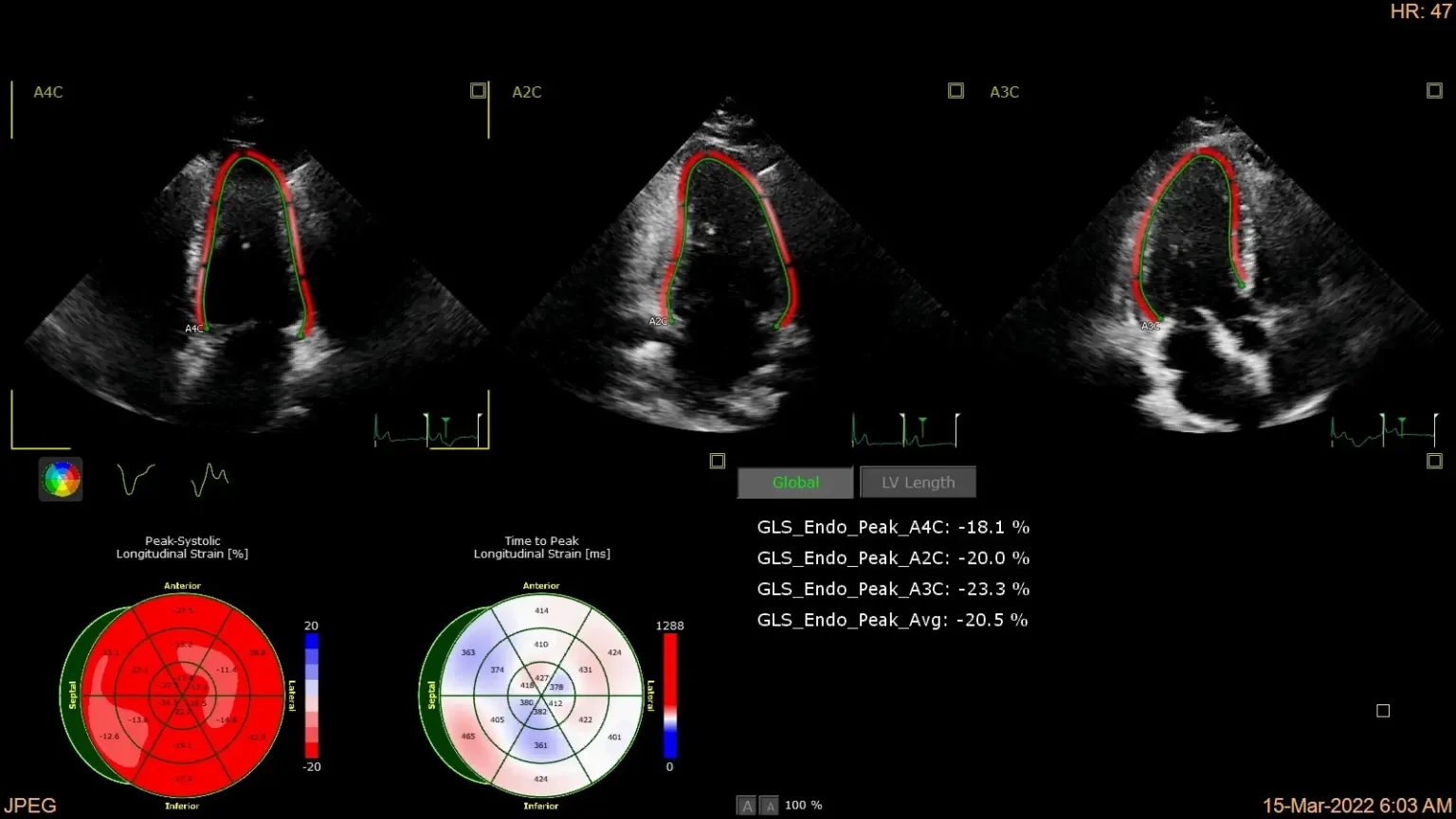
Task: Switch to the LV Length tab
Action: pyautogui.click(x=918, y=482)
